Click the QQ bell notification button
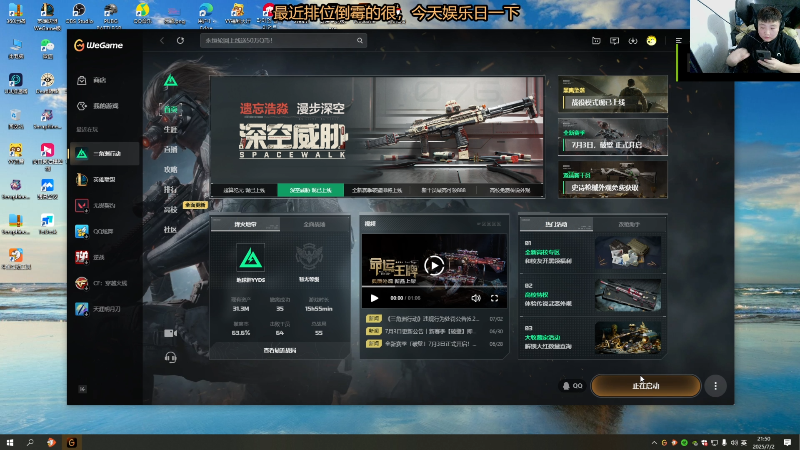The width and height of the screenshot is (800, 450). point(572,386)
